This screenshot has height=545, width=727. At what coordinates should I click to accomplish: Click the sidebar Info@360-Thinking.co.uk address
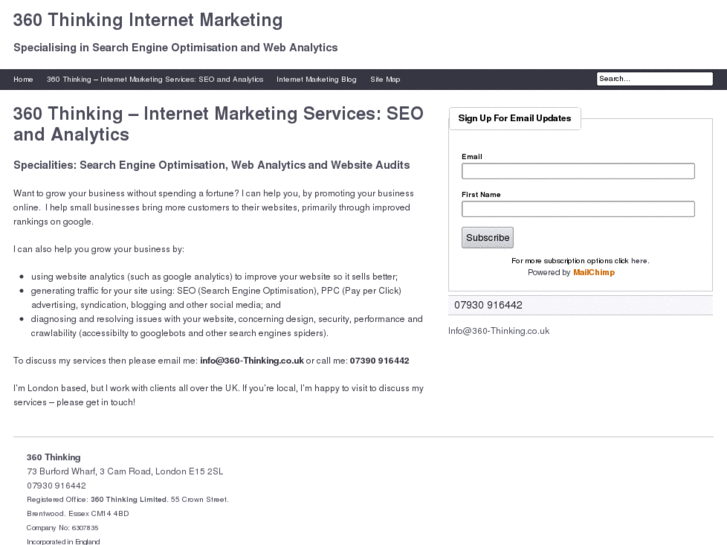click(499, 330)
